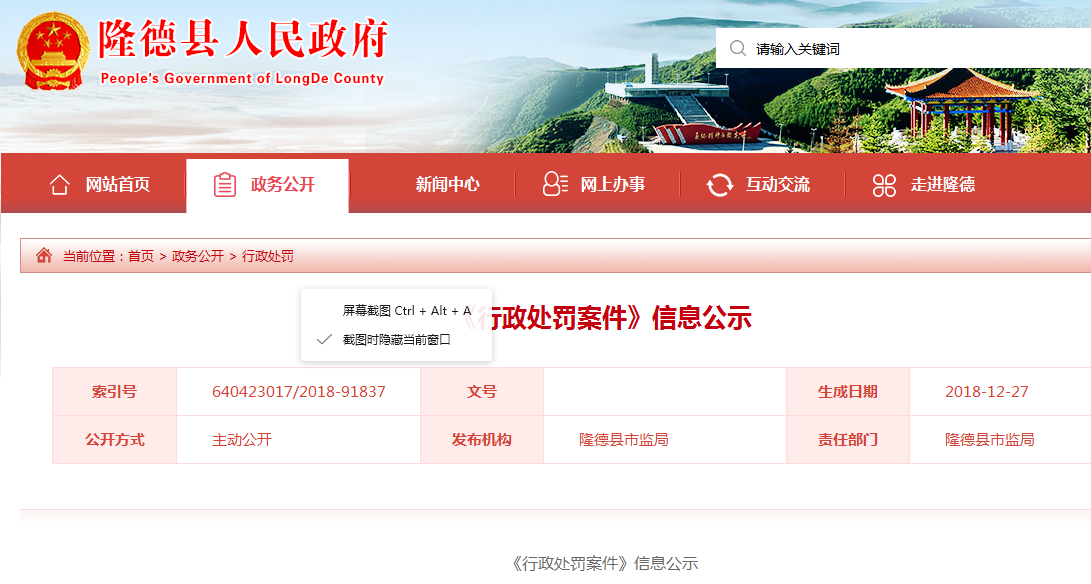Follow the 政务公开 breadcrumb link
Screen dimensions: 1091x584
tap(198, 256)
